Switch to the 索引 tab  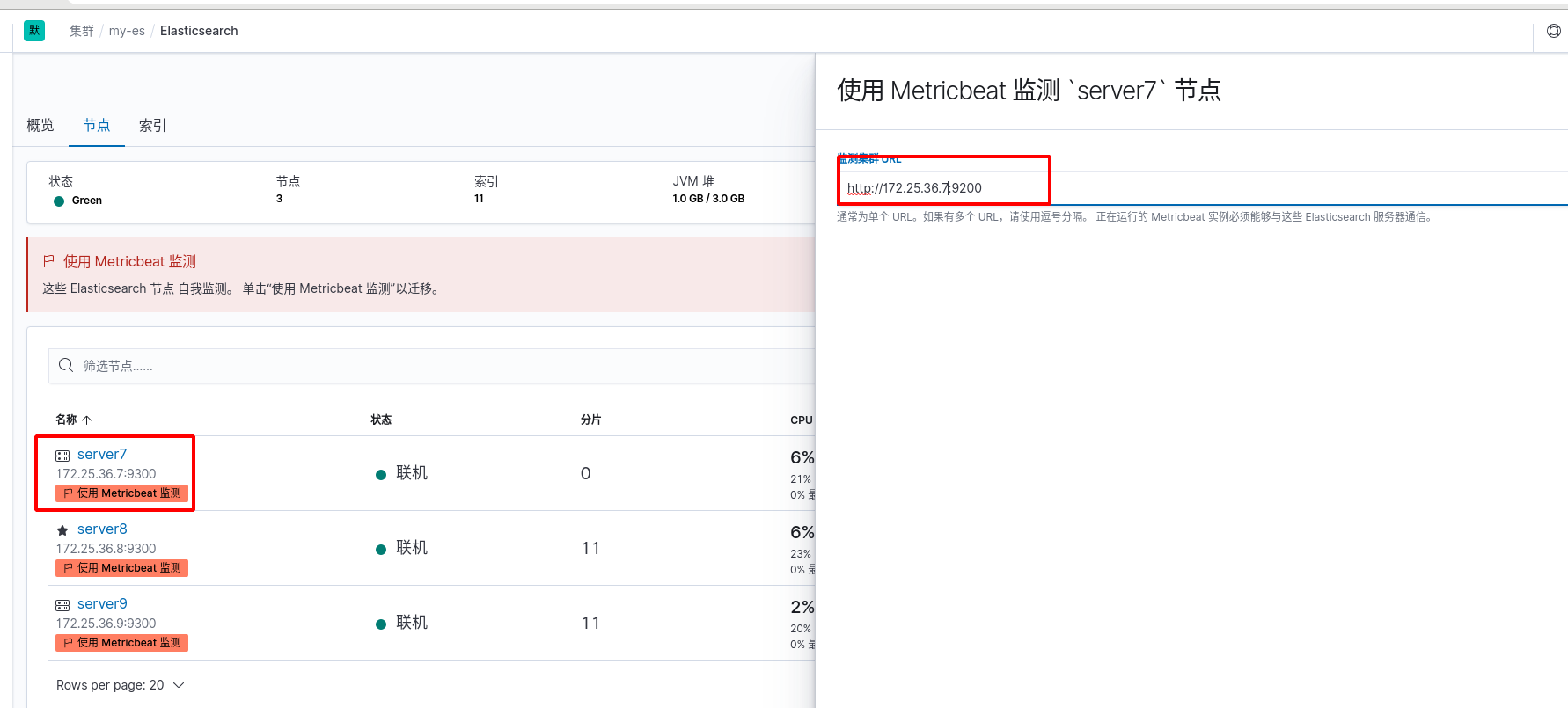click(x=152, y=125)
